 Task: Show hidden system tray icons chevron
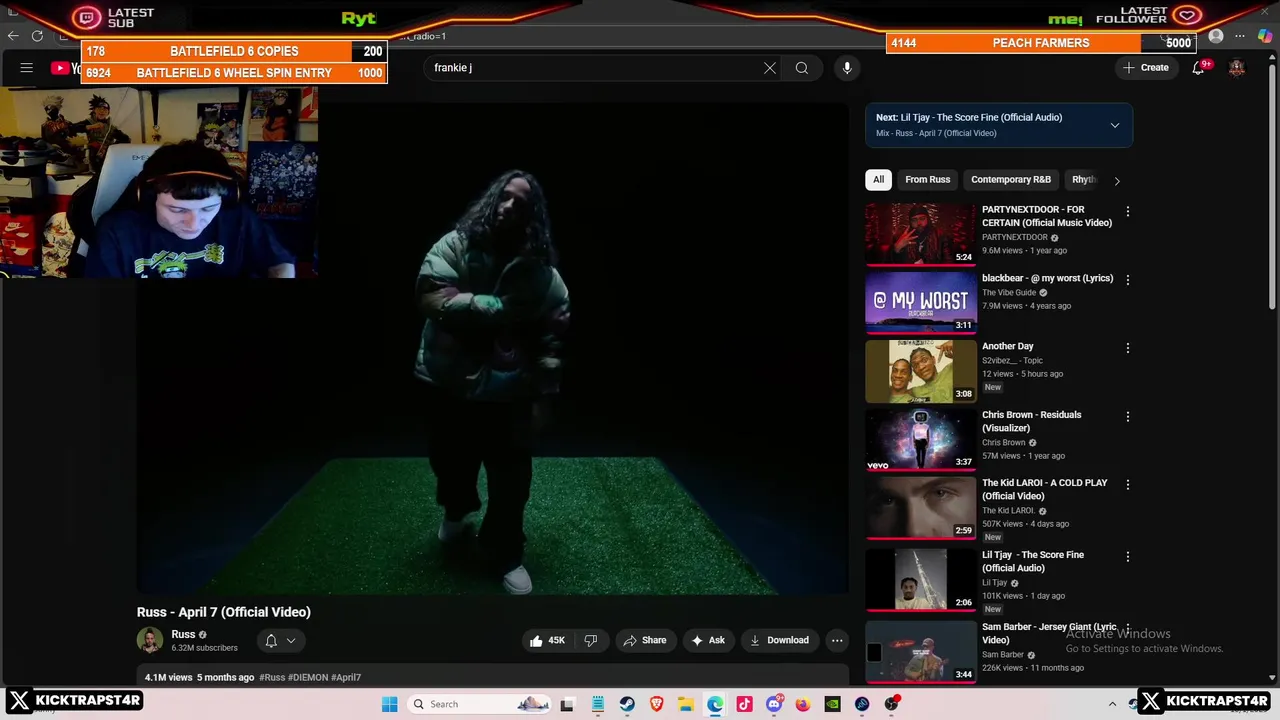coord(1112,704)
